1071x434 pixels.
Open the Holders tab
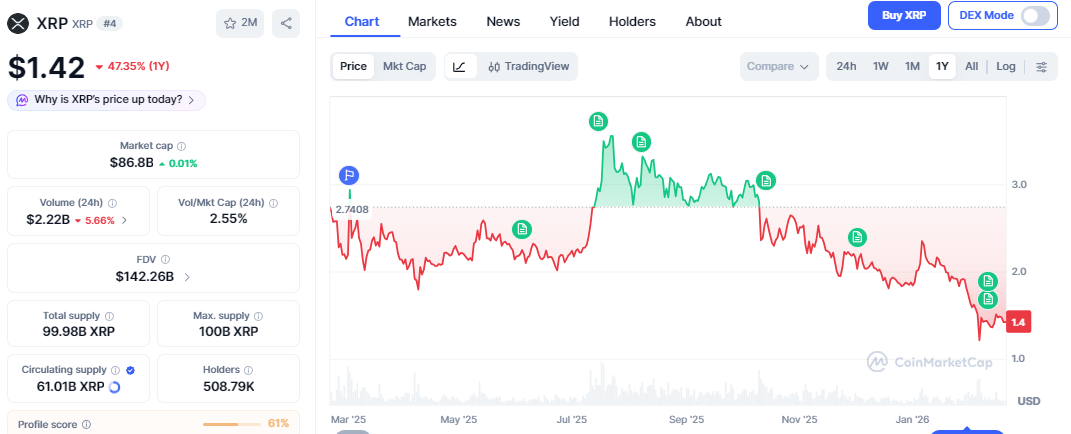point(632,21)
